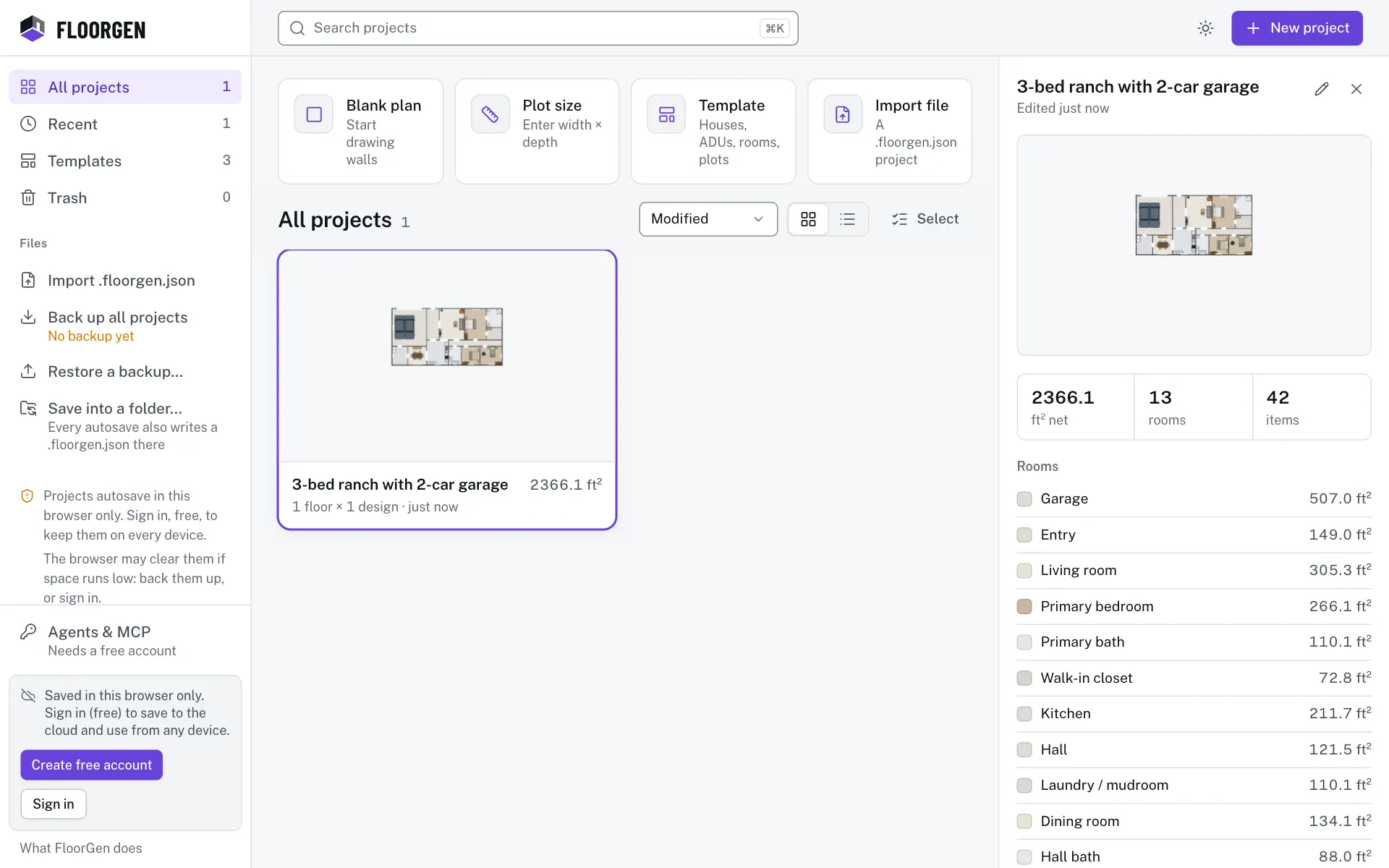Click the Blank plan square icon

coord(314,114)
